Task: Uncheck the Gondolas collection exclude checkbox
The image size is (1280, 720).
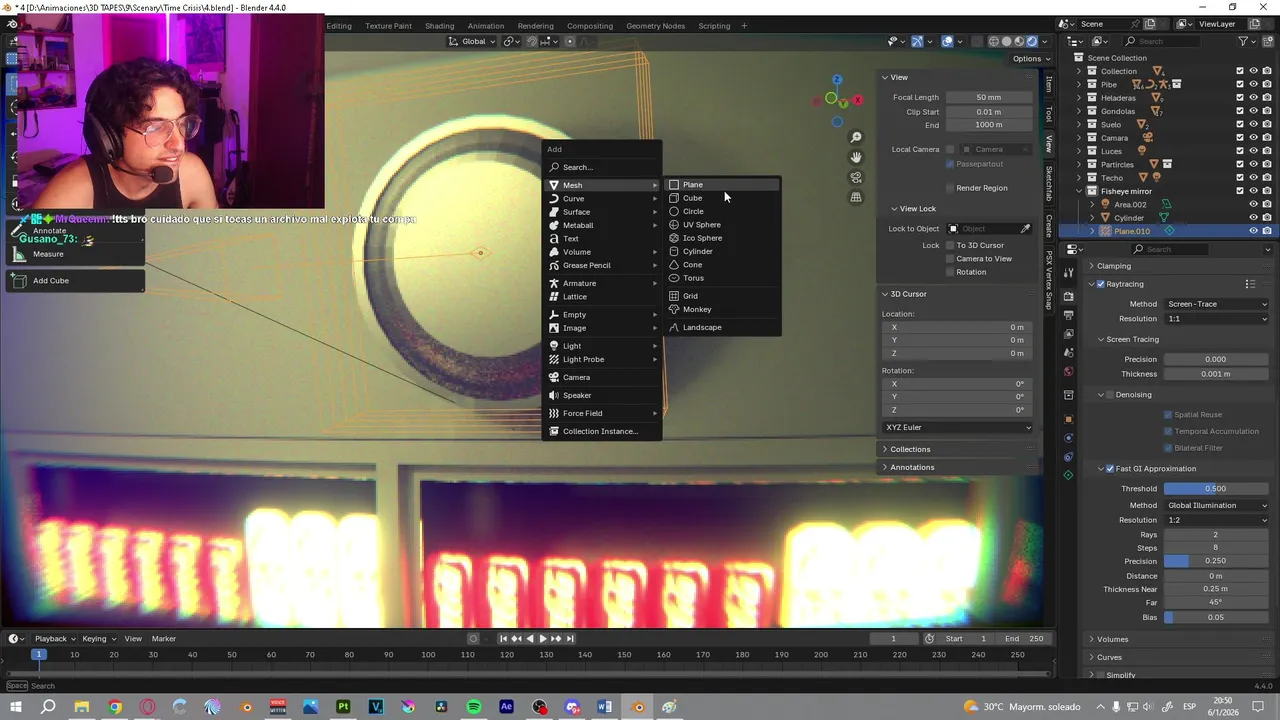Action: pyautogui.click(x=1240, y=111)
